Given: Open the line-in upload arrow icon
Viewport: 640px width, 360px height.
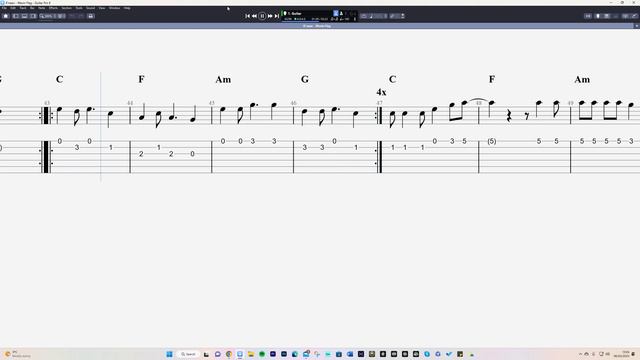Looking at the screenshot, I should coord(402,16).
